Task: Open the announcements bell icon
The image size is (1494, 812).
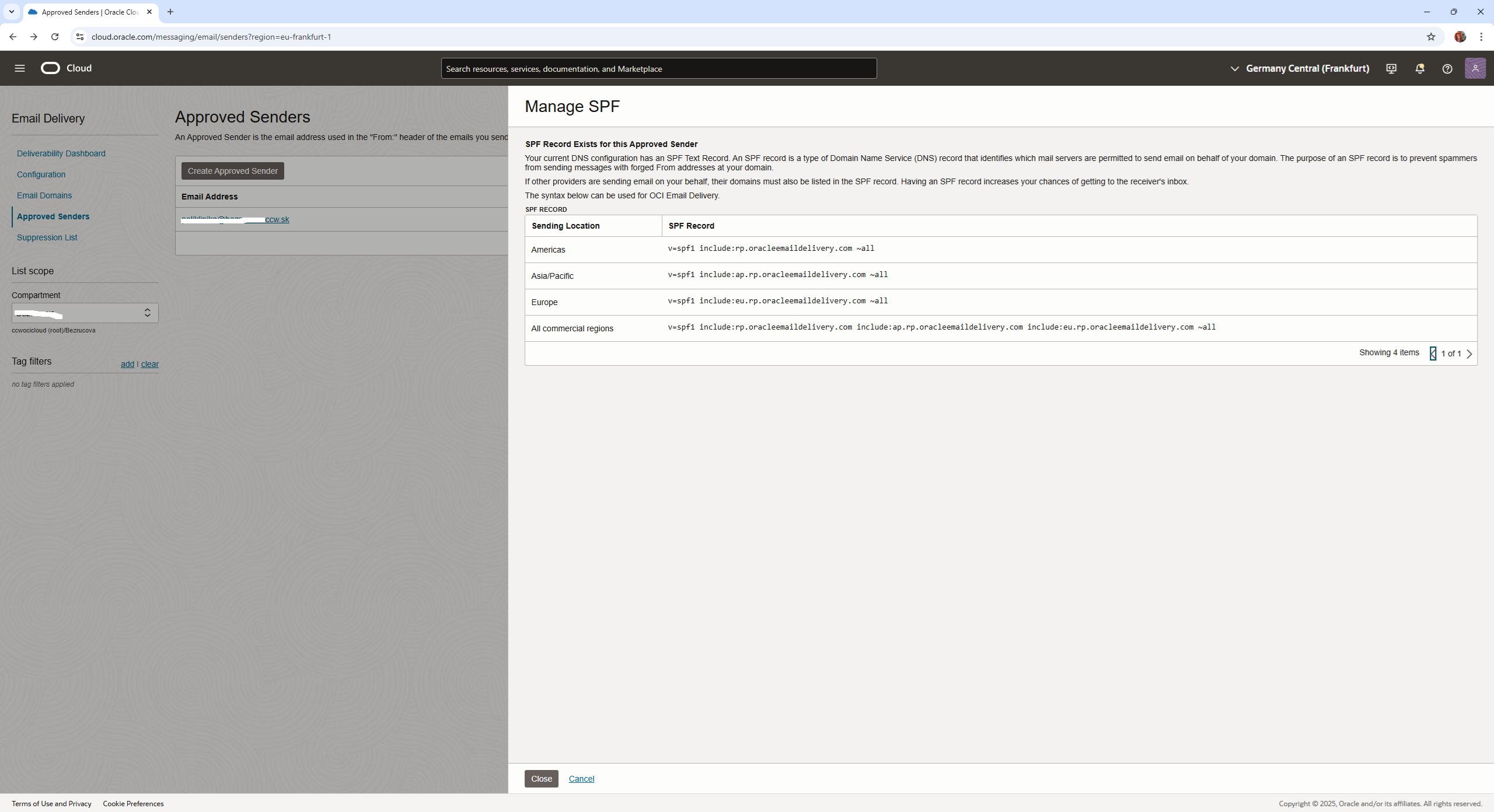Action: [x=1420, y=68]
